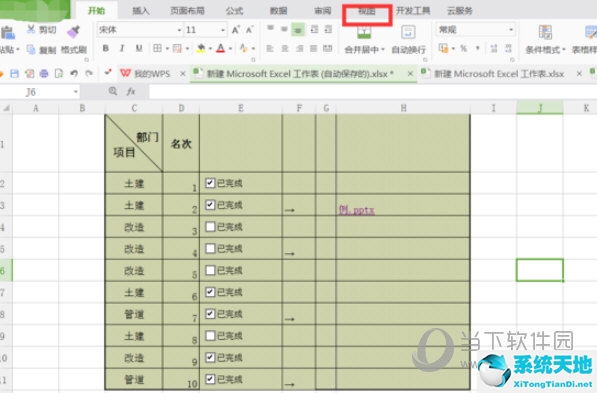Open the font name dropdown
The height and width of the screenshot is (393, 597).
[x=179, y=30]
